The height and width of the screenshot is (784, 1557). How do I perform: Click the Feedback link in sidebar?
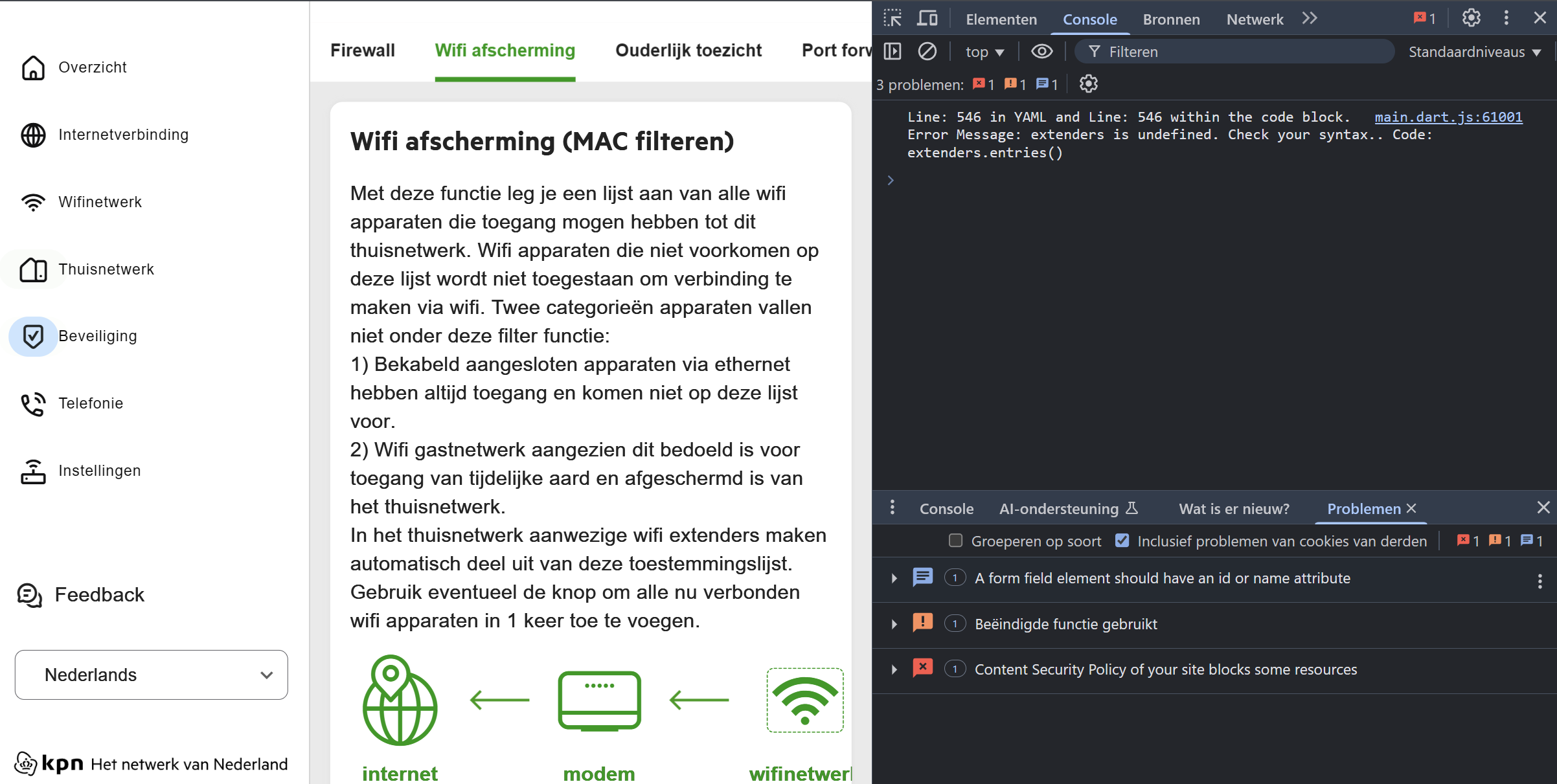100,595
